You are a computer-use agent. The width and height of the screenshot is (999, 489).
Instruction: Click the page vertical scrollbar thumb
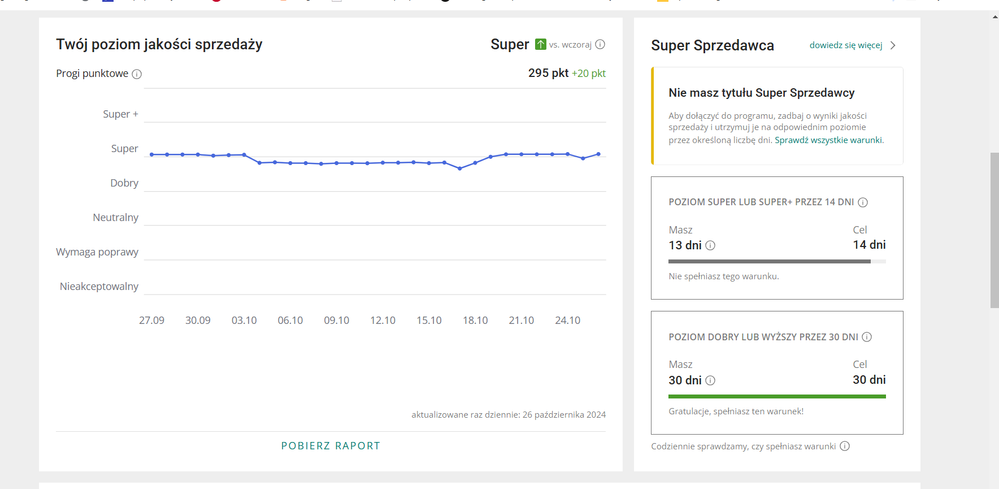click(x=991, y=230)
